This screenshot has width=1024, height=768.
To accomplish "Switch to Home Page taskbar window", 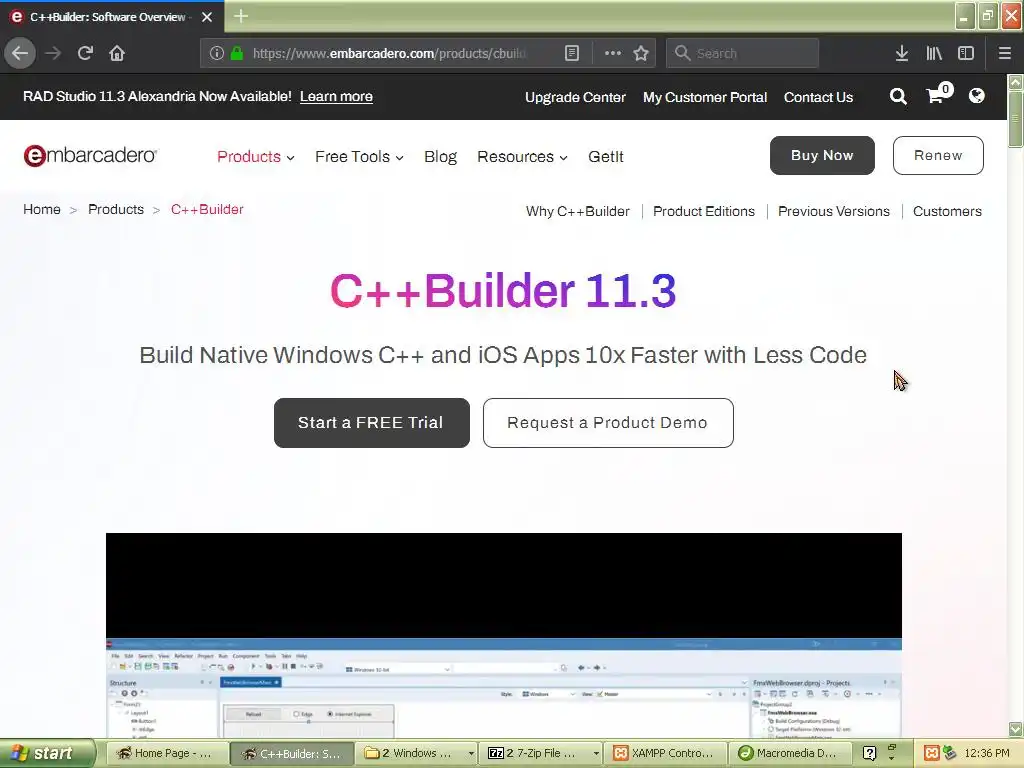I will tap(166, 753).
